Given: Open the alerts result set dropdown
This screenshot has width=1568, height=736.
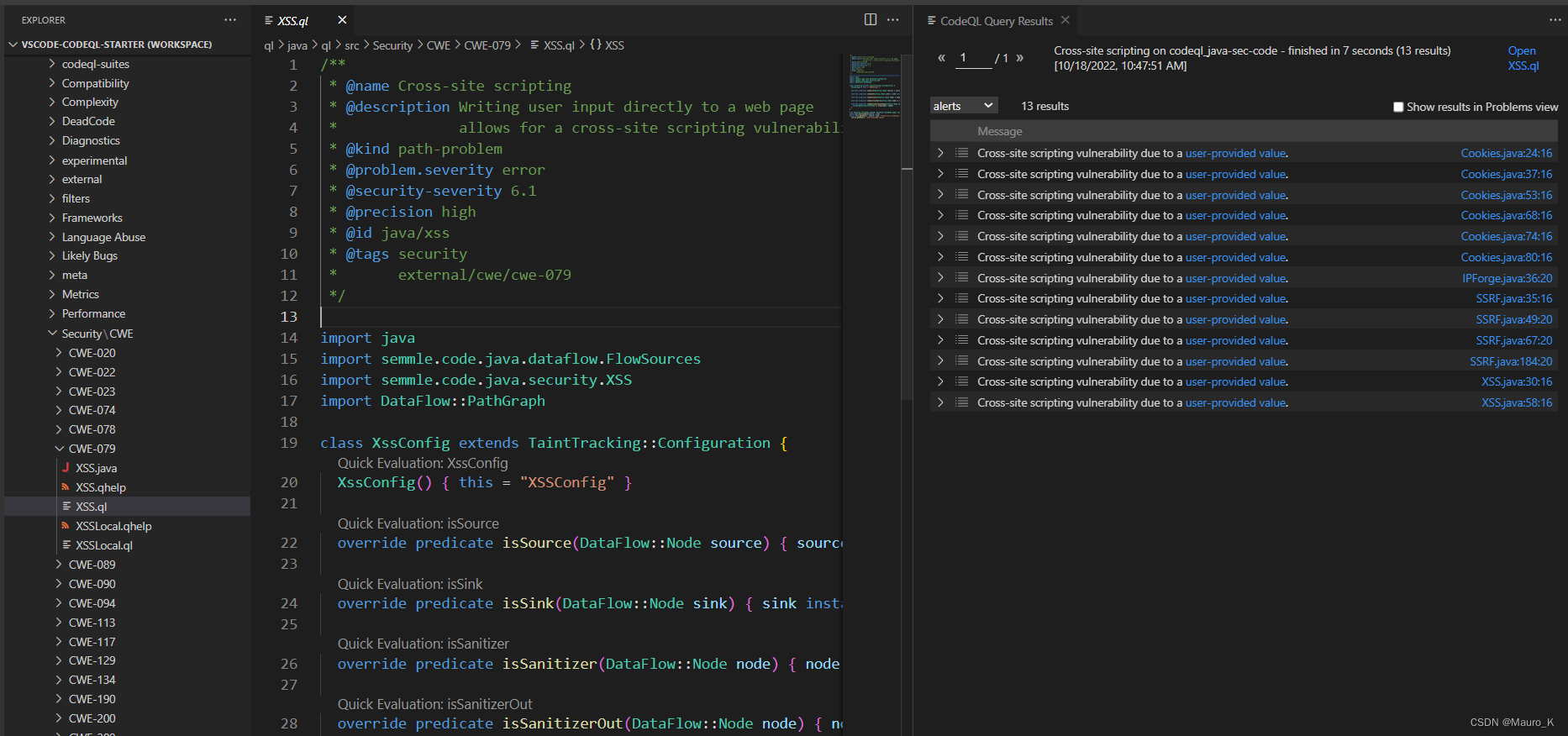Looking at the screenshot, I should pyautogui.click(x=964, y=106).
